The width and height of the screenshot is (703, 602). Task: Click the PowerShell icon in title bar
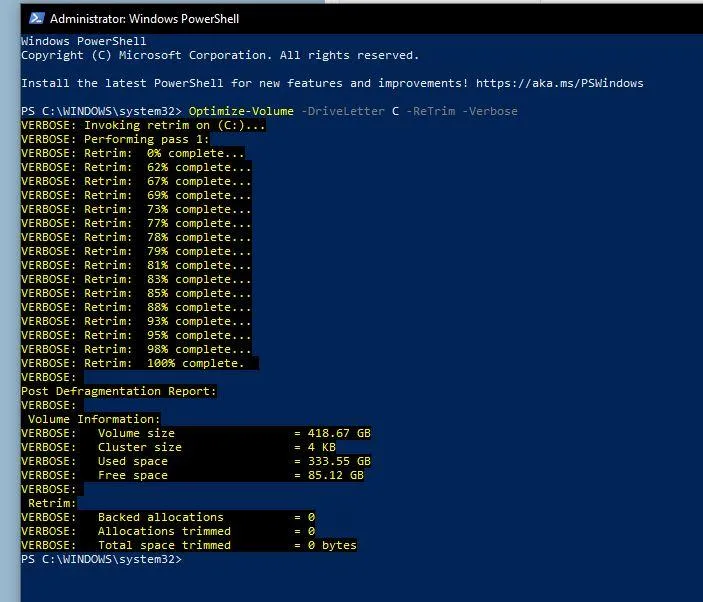click(36, 18)
